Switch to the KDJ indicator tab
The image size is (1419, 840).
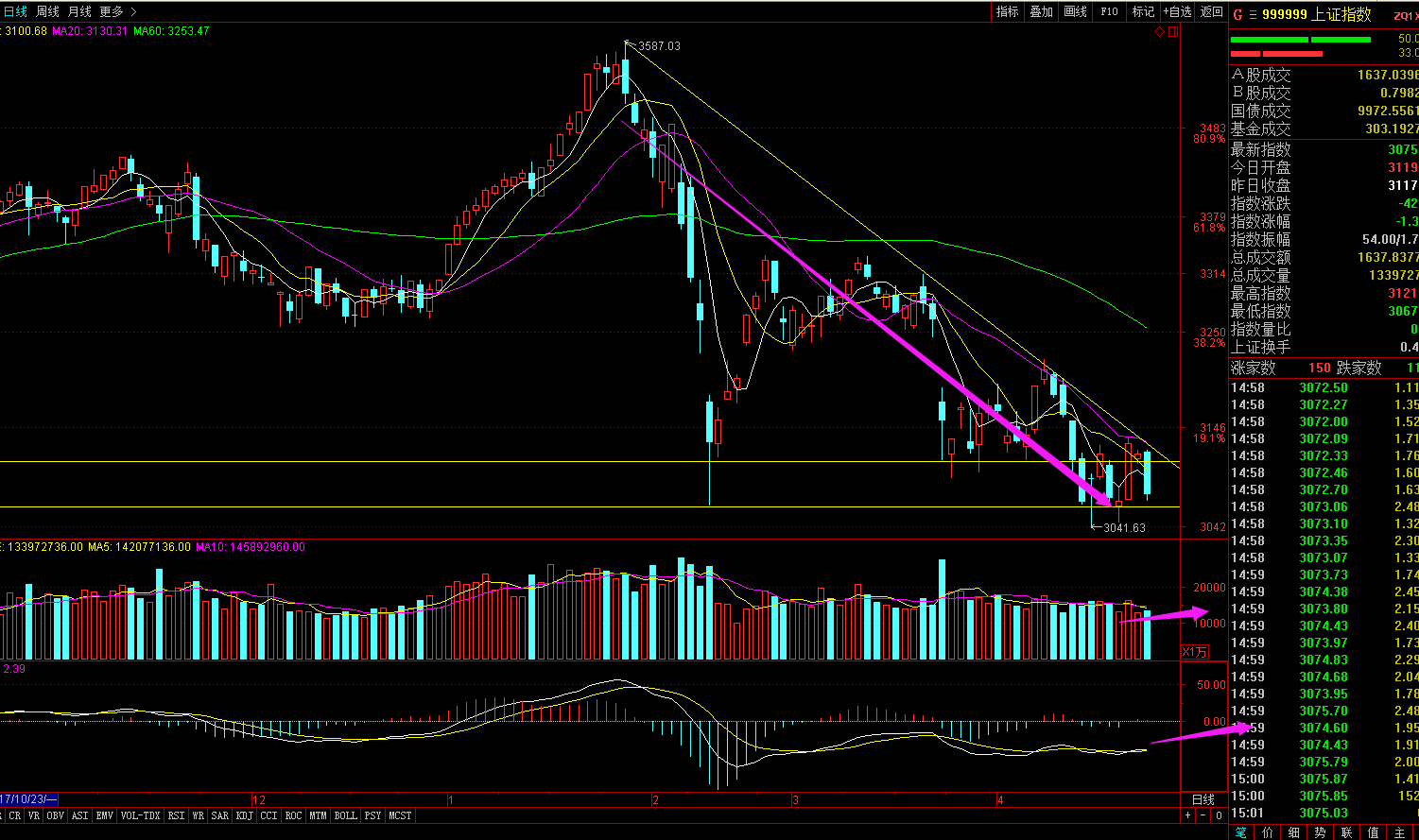click(244, 815)
